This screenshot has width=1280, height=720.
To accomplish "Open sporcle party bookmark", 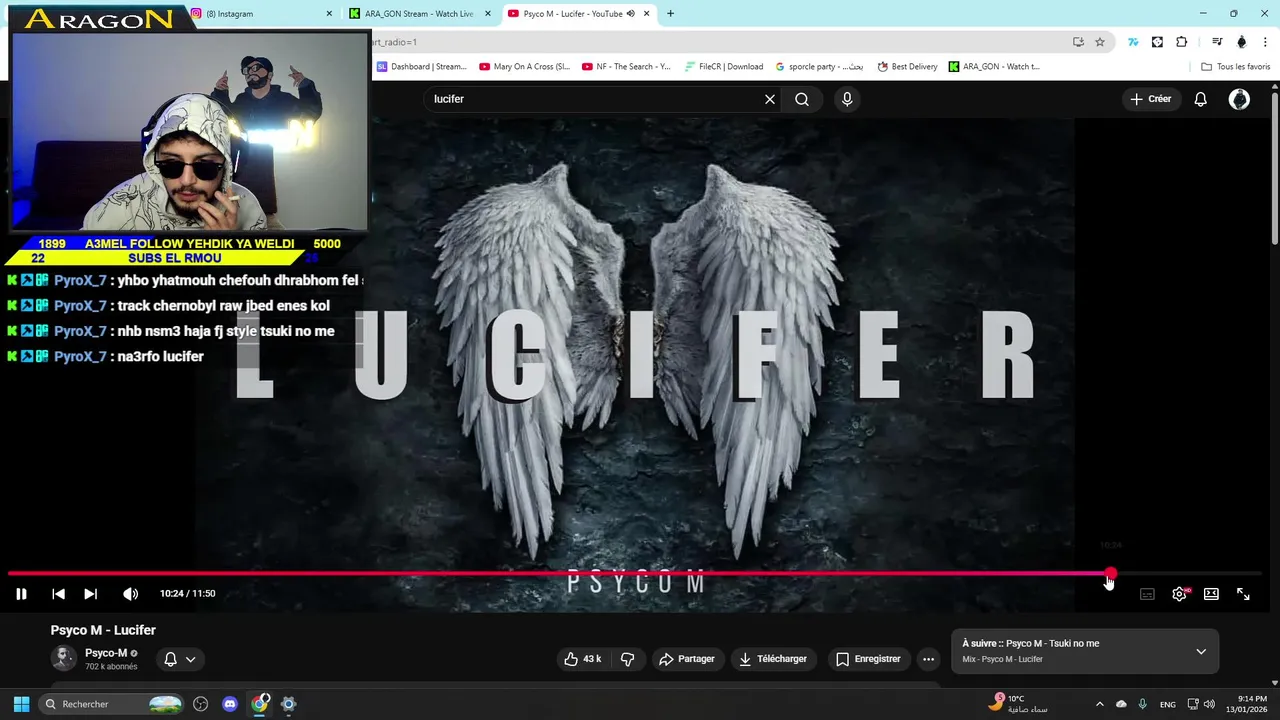I will [820, 67].
